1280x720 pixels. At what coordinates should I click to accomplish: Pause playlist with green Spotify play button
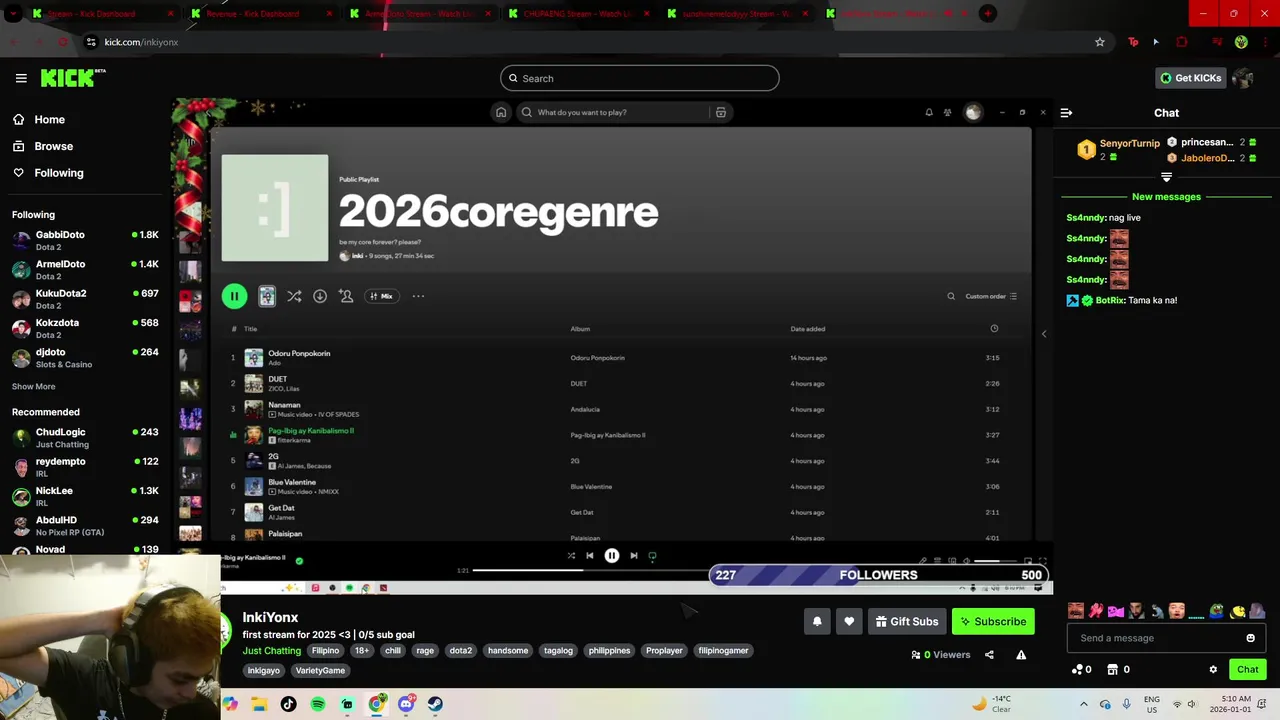[234, 296]
